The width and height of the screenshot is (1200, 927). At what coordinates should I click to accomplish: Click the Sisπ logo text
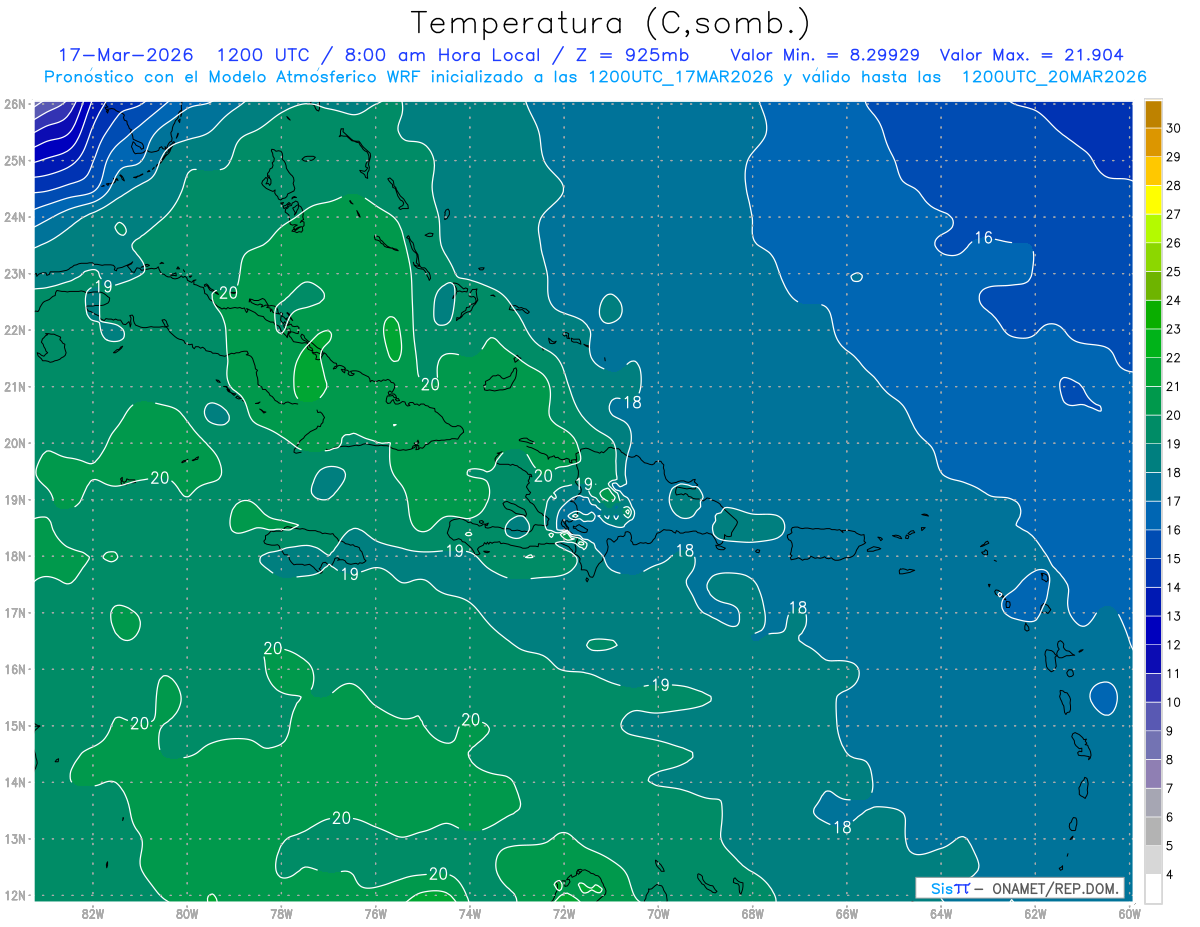949,888
